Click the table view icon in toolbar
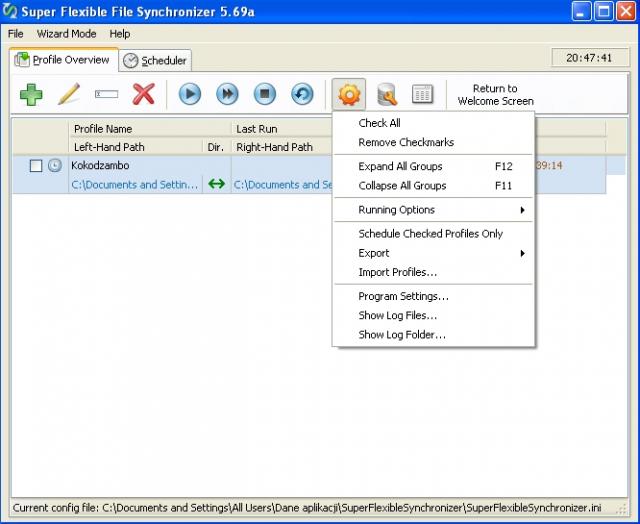Viewport: 640px width, 524px height. [422, 94]
